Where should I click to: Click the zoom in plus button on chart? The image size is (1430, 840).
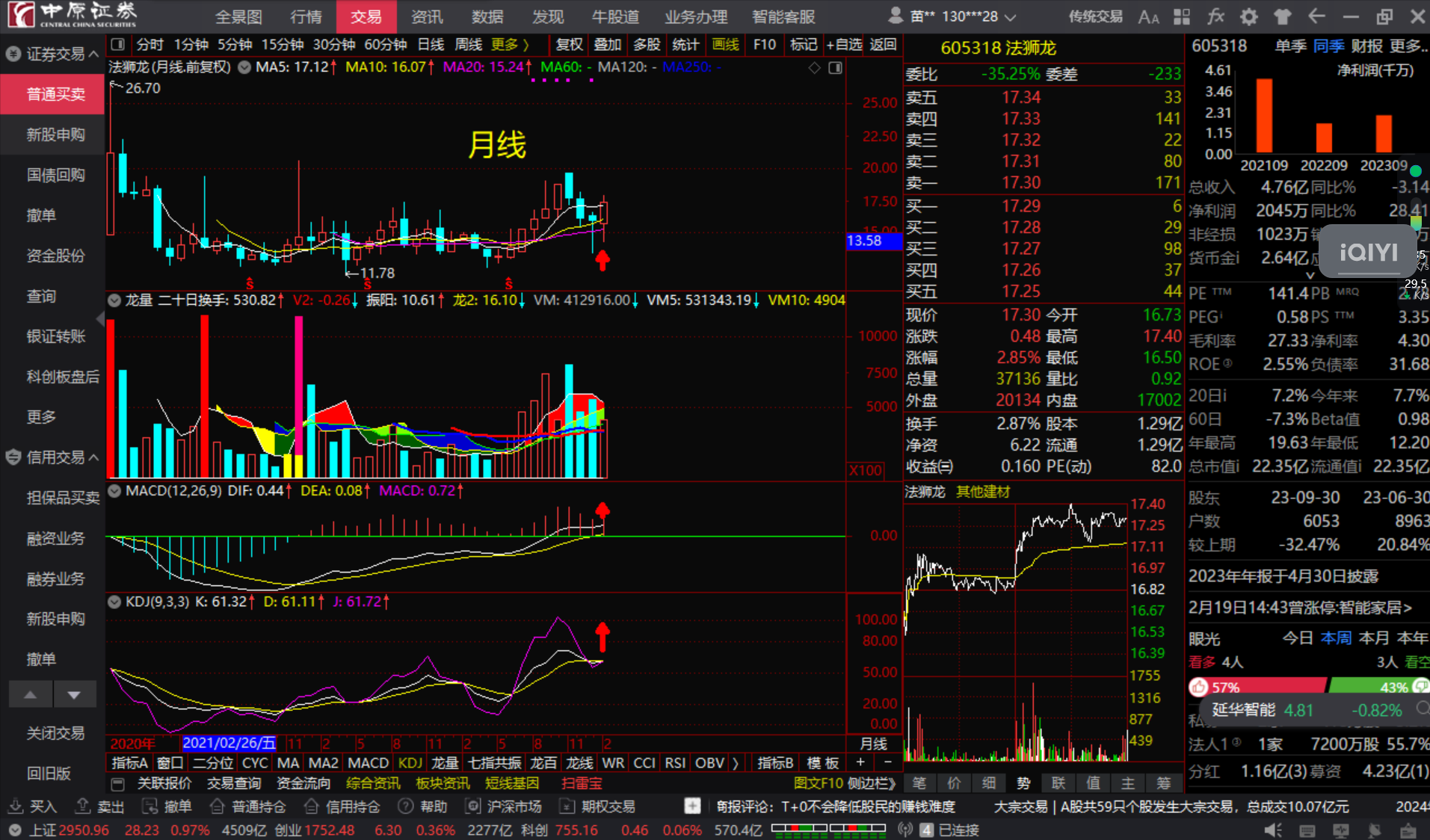coord(860,762)
